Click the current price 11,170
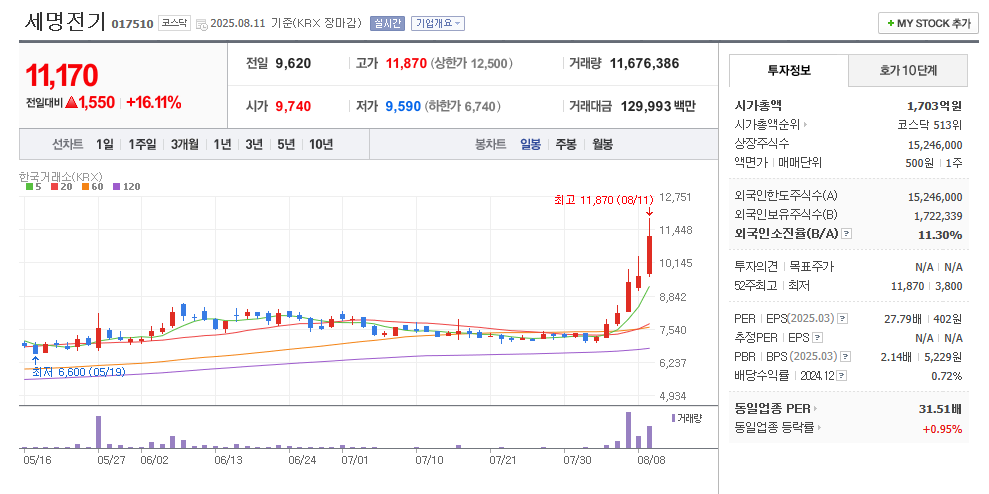Image resolution: width=989 pixels, height=494 pixels. click(x=62, y=76)
